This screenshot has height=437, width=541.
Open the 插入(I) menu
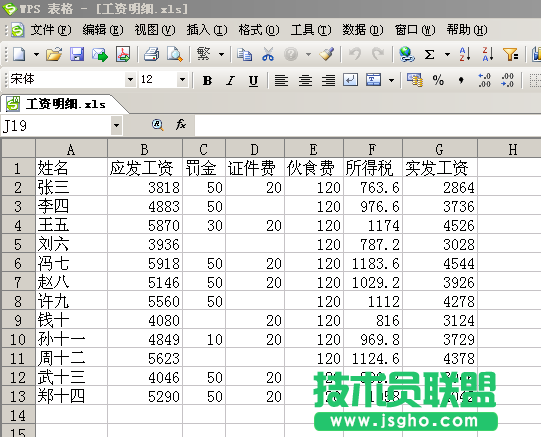click(x=207, y=30)
